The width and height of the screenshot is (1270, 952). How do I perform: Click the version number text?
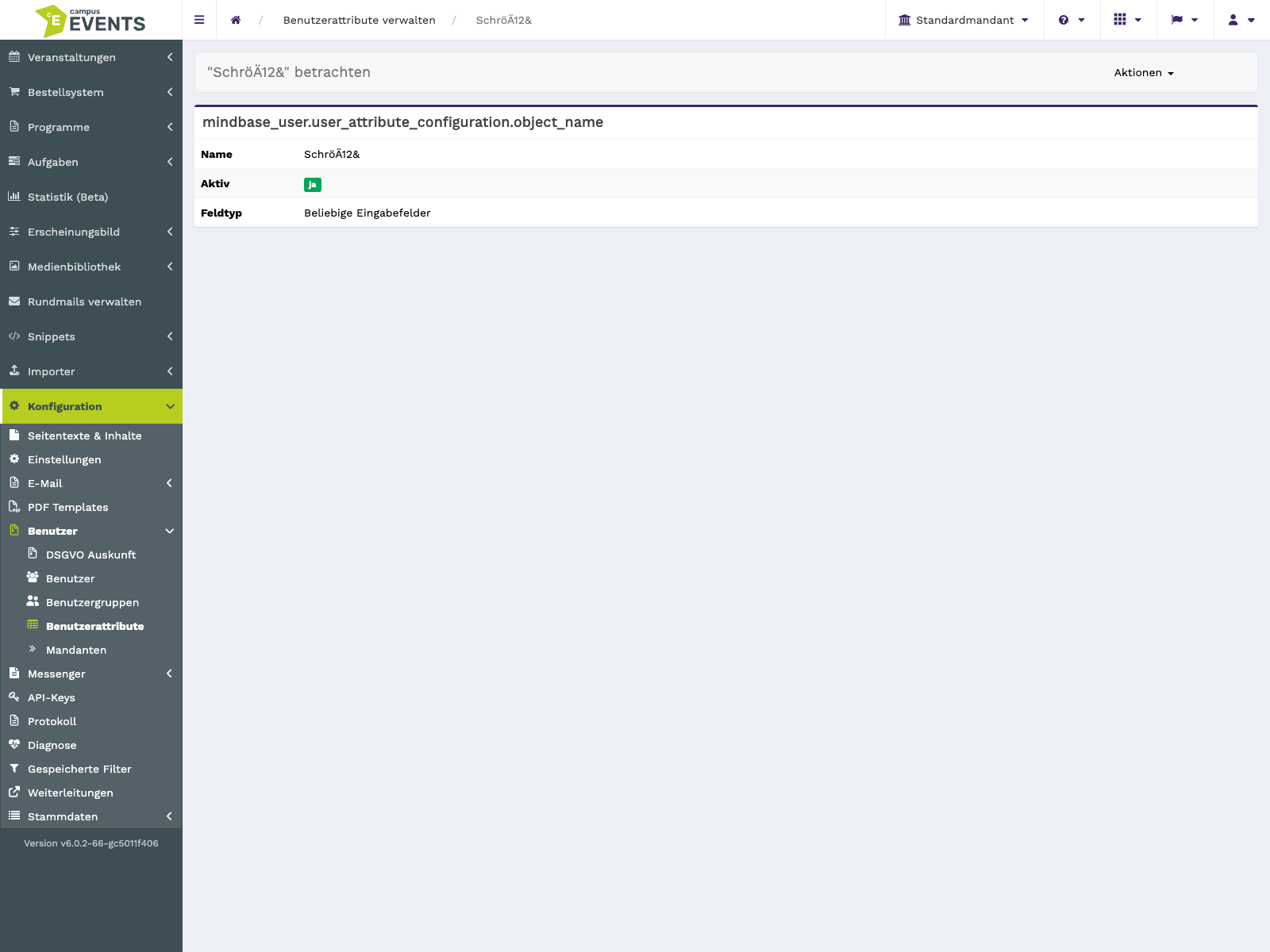(91, 843)
